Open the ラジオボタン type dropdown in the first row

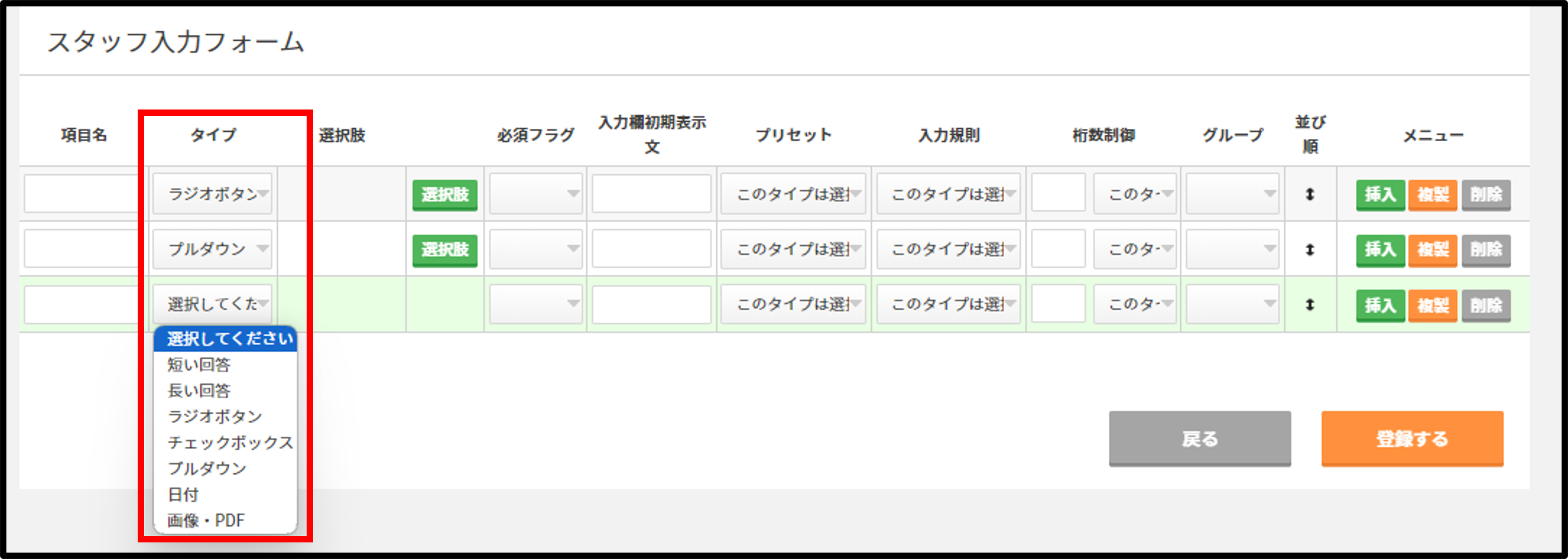coord(211,192)
